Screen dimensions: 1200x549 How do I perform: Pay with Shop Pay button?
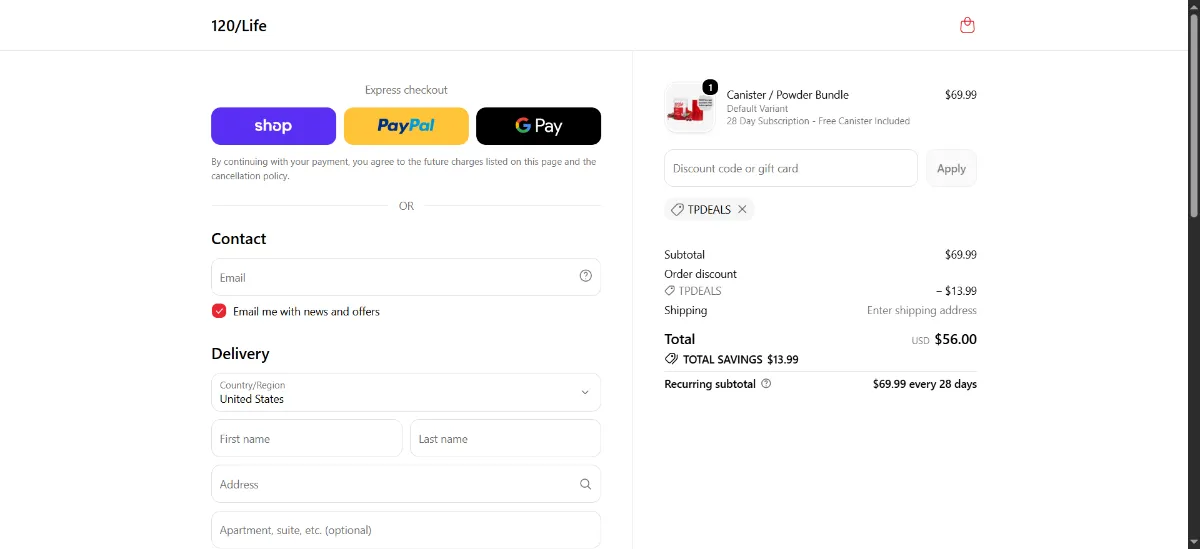click(273, 126)
